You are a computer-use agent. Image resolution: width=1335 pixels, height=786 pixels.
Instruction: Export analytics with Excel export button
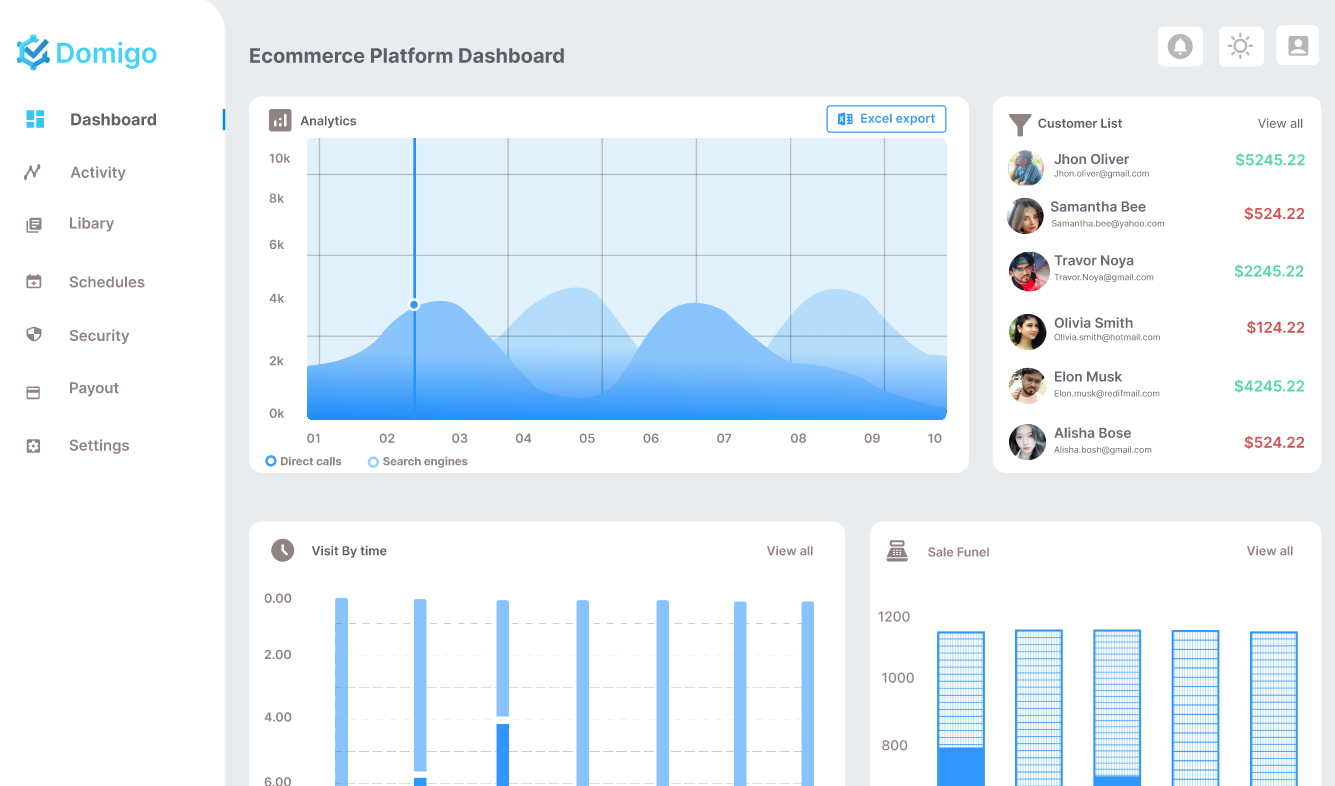coord(886,119)
